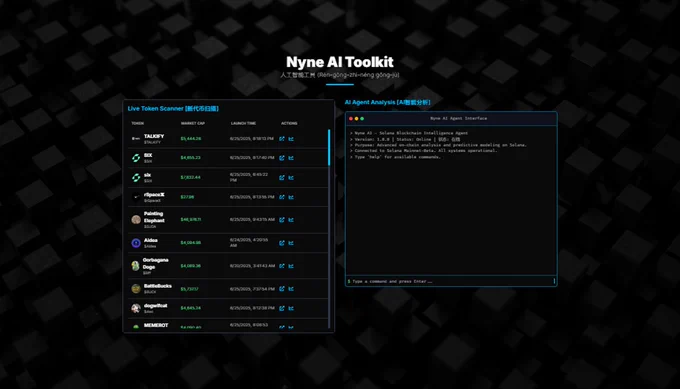
Task: Click the Actions column header
Action: point(289,123)
